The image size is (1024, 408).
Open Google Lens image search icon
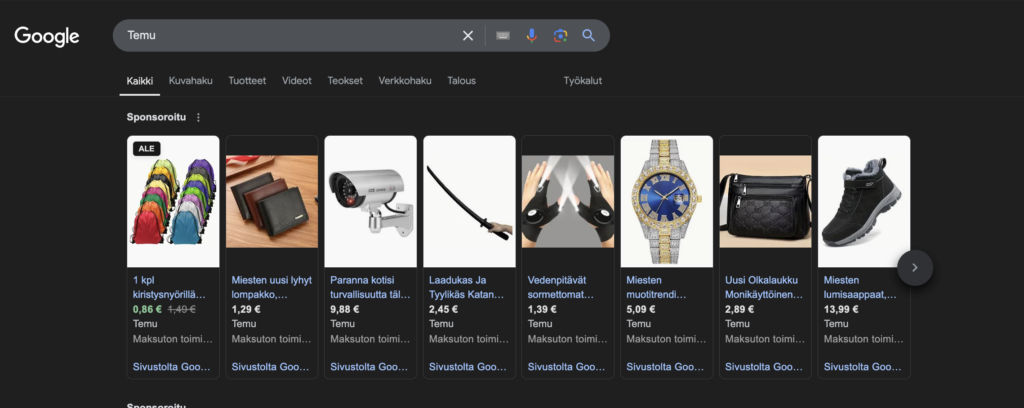pos(560,36)
